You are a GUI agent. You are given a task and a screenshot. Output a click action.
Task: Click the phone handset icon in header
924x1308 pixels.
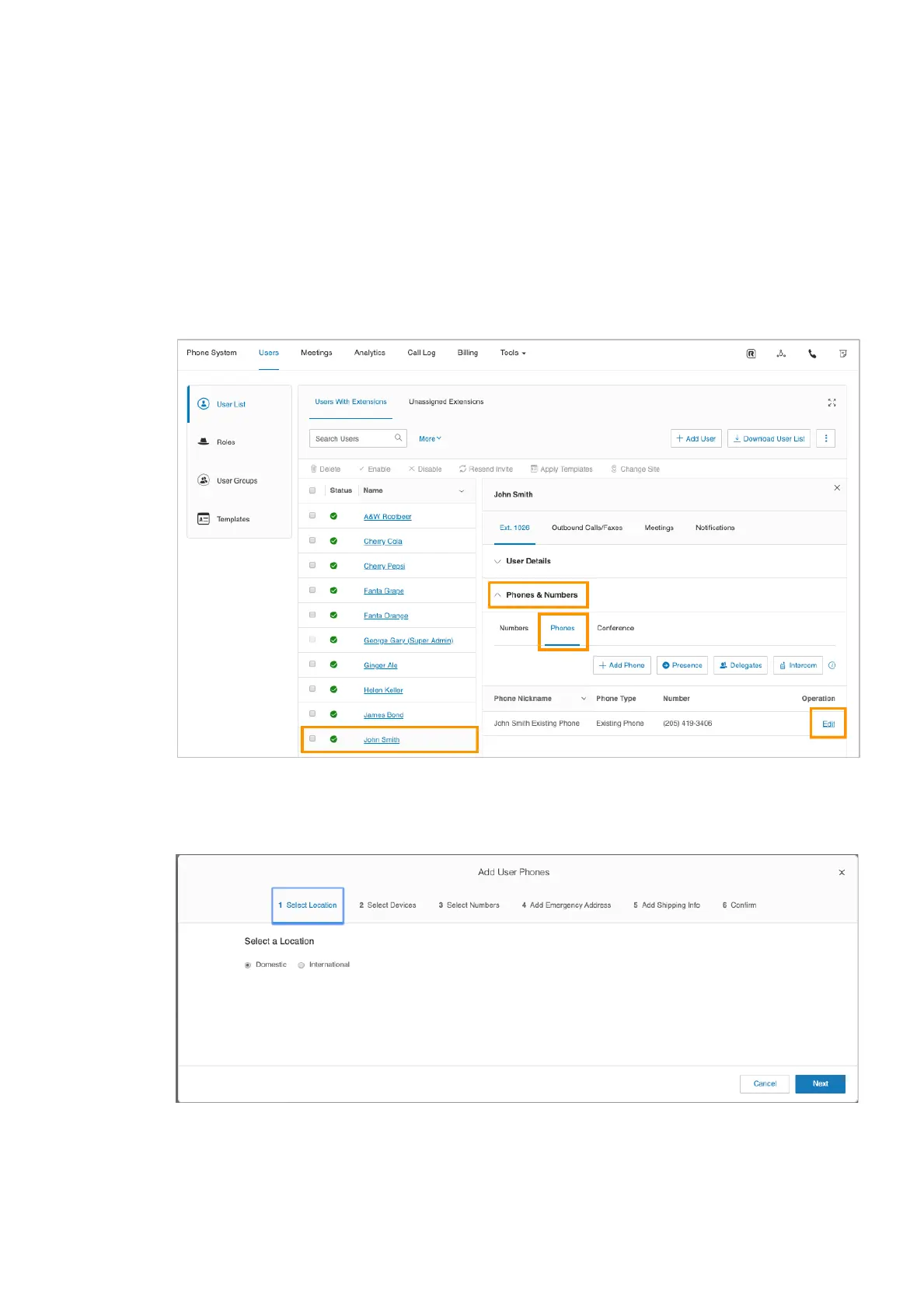pos(812,354)
